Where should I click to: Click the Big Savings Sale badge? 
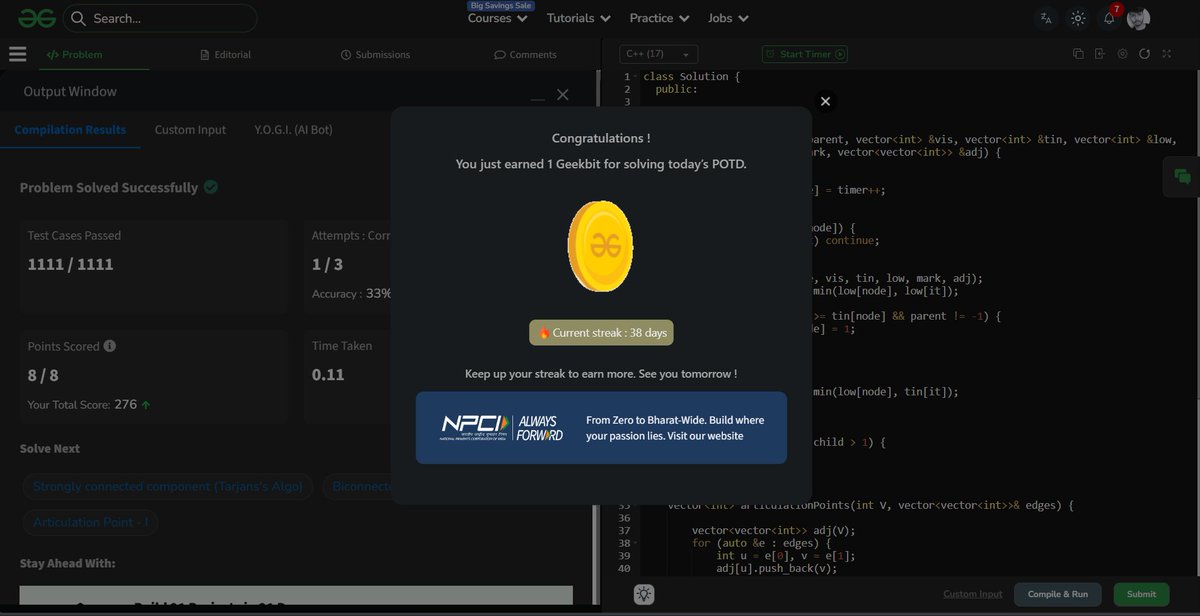tap(501, 5)
